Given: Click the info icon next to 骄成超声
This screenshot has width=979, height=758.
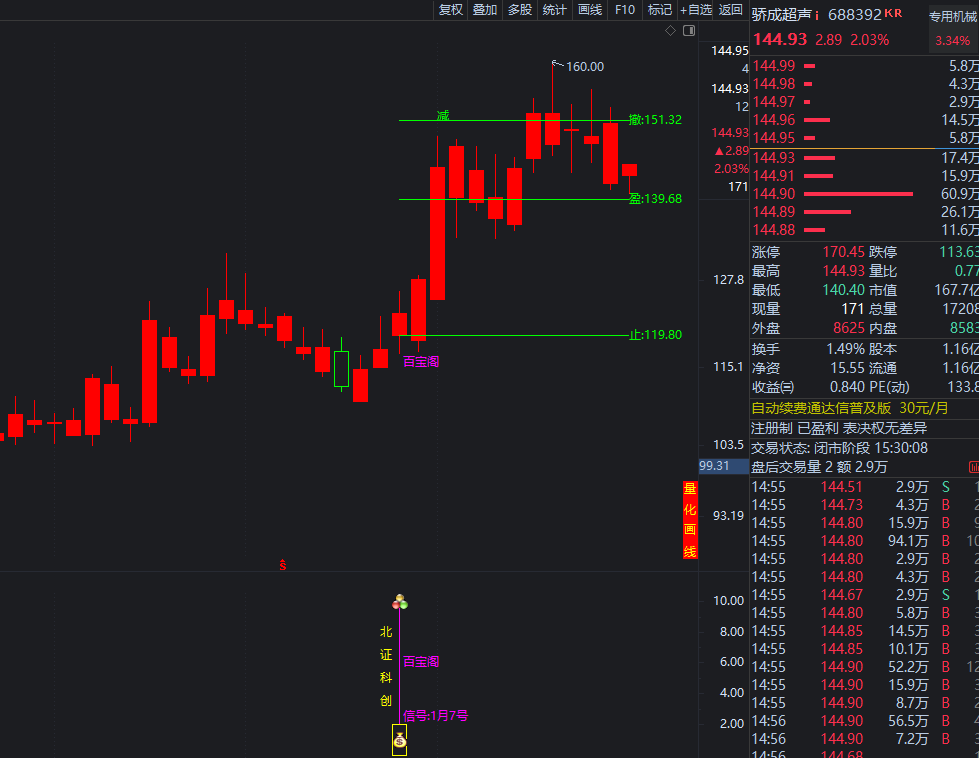Looking at the screenshot, I should [x=817, y=15].
